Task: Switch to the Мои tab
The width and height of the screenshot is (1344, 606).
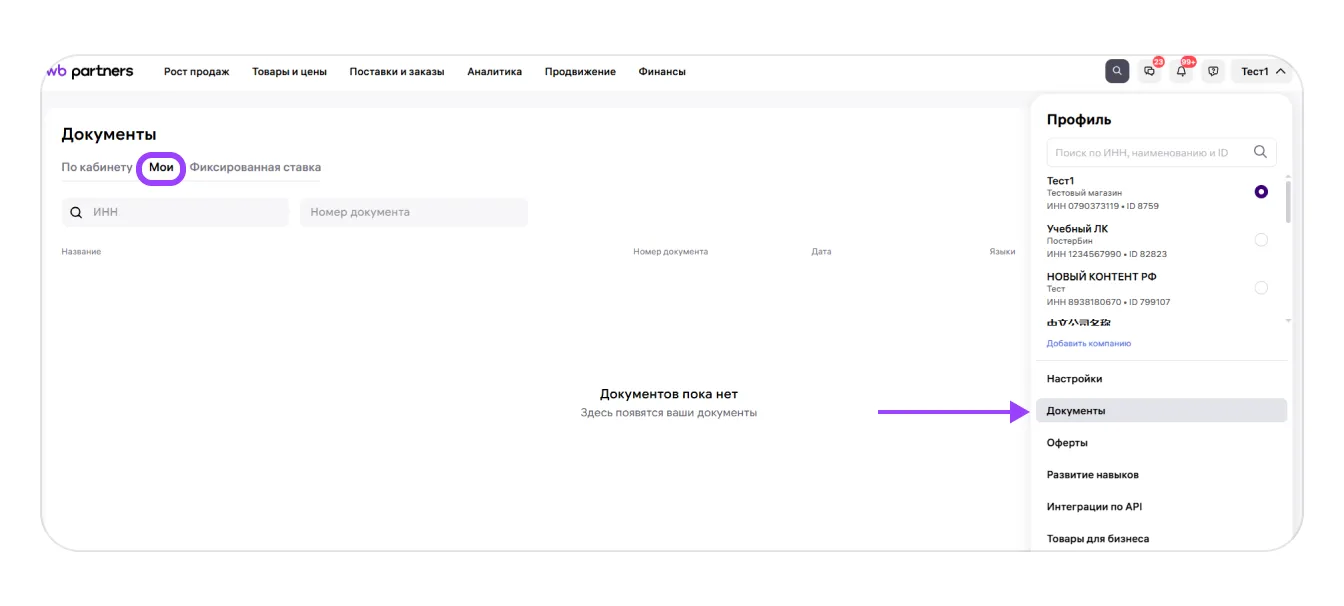Action: [x=161, y=167]
